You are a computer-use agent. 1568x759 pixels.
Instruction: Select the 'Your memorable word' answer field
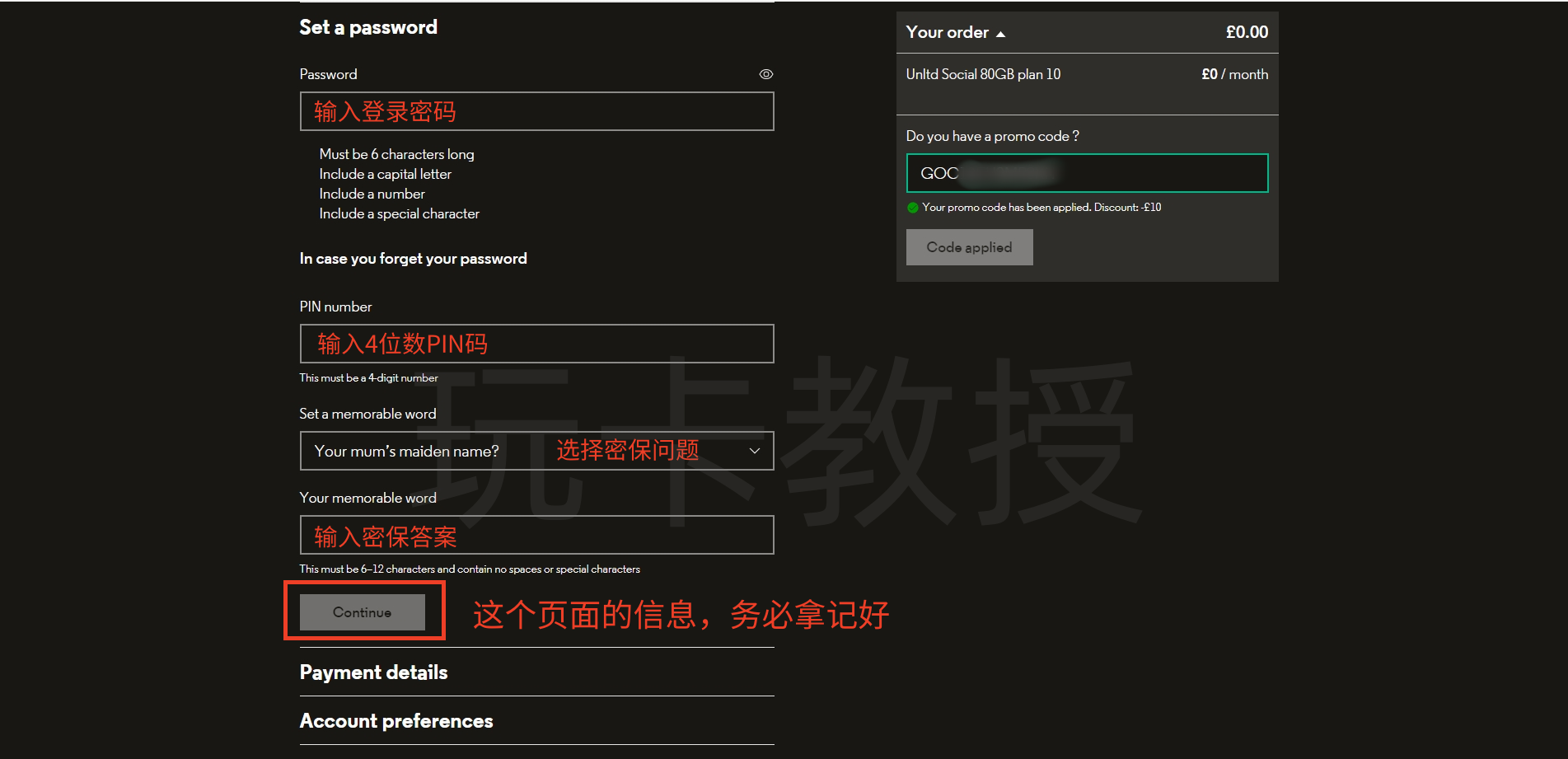(x=536, y=535)
